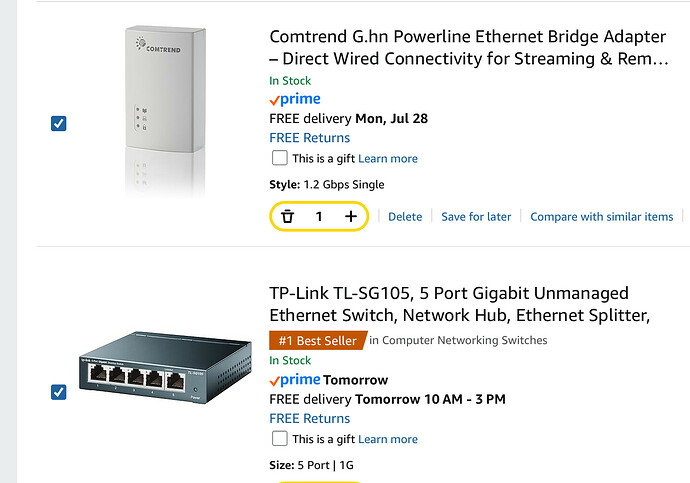Click the #1 Best Seller badge

317,340
